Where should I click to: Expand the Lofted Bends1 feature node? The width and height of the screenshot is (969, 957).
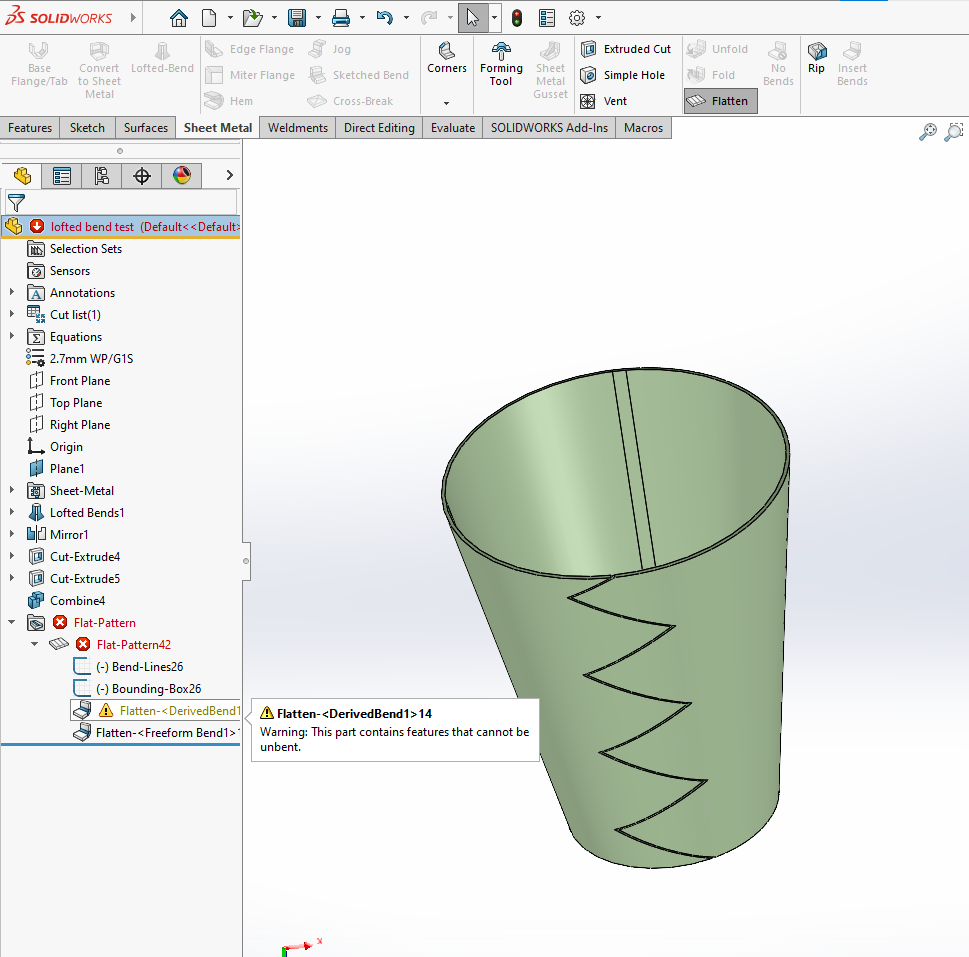(x=12, y=513)
